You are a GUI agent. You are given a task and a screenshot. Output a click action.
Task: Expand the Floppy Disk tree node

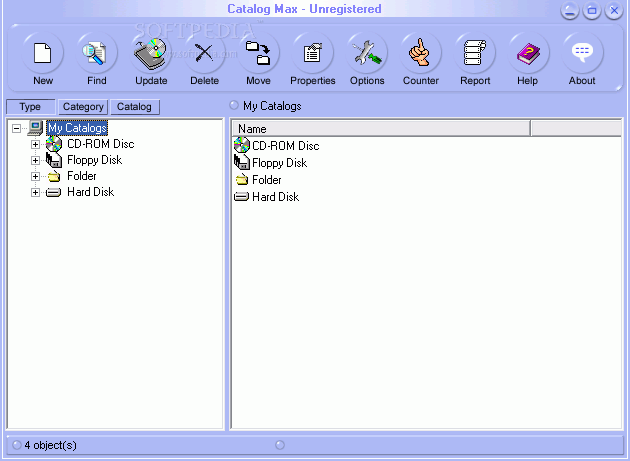pyautogui.click(x=35, y=160)
